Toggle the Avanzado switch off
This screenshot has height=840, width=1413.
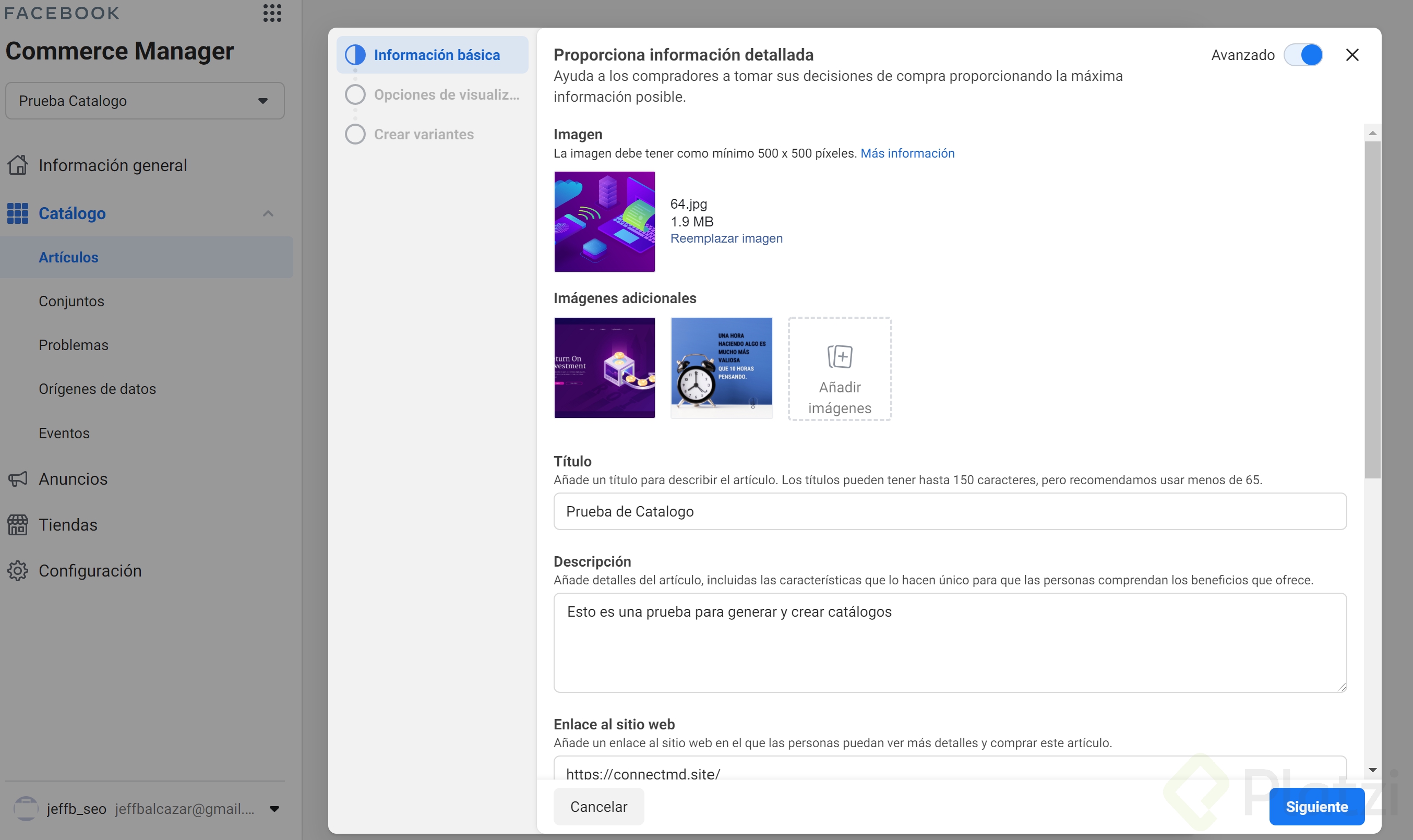pos(1303,55)
